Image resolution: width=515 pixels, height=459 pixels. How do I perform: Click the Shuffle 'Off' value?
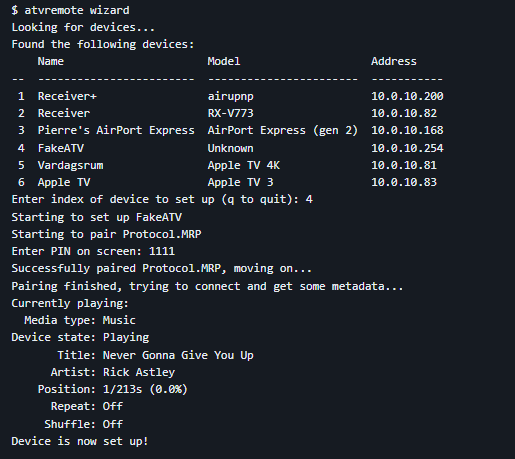[x=113, y=424]
